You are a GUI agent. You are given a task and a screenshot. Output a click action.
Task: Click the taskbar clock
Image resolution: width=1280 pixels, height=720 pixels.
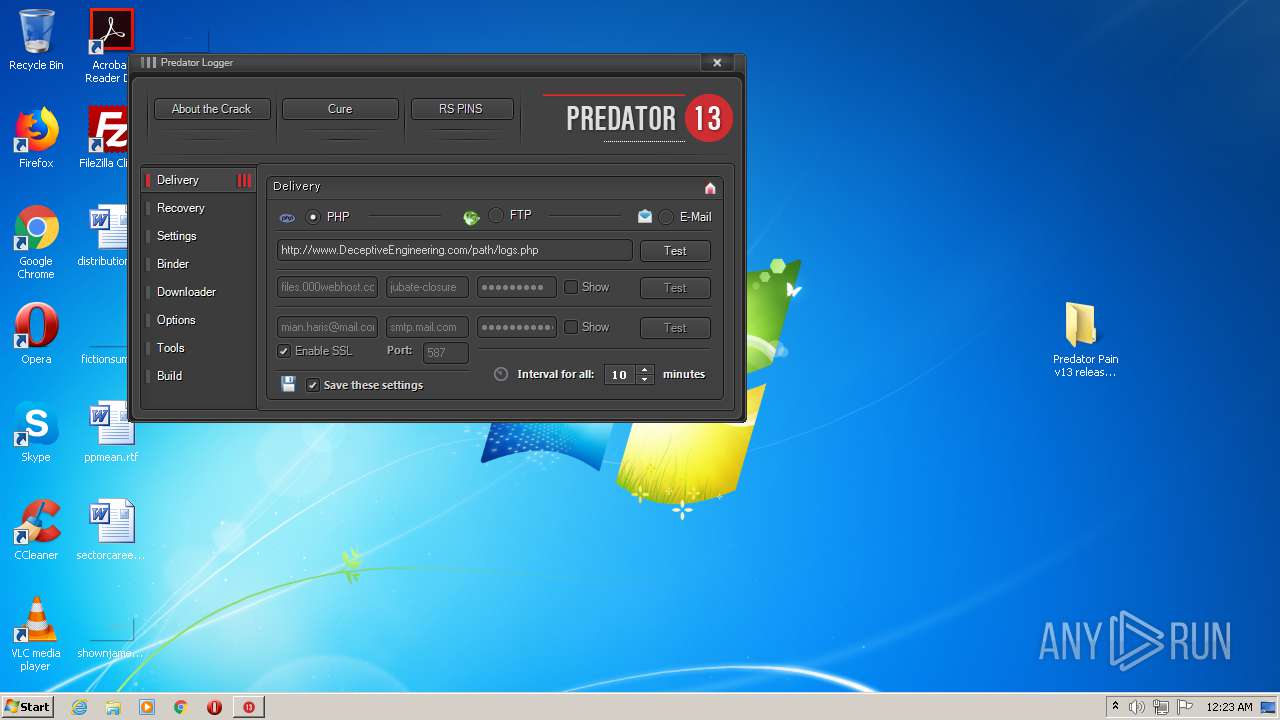1229,707
